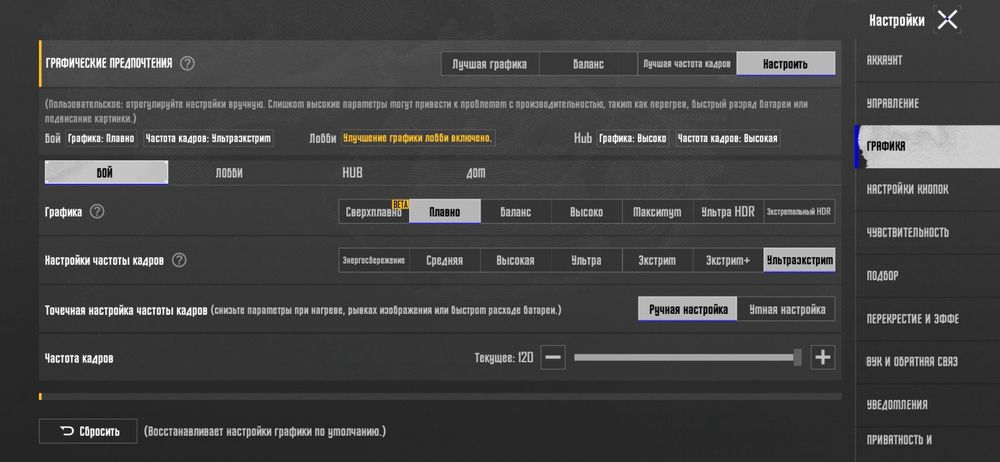Select Лучшая графика preset

(490, 64)
